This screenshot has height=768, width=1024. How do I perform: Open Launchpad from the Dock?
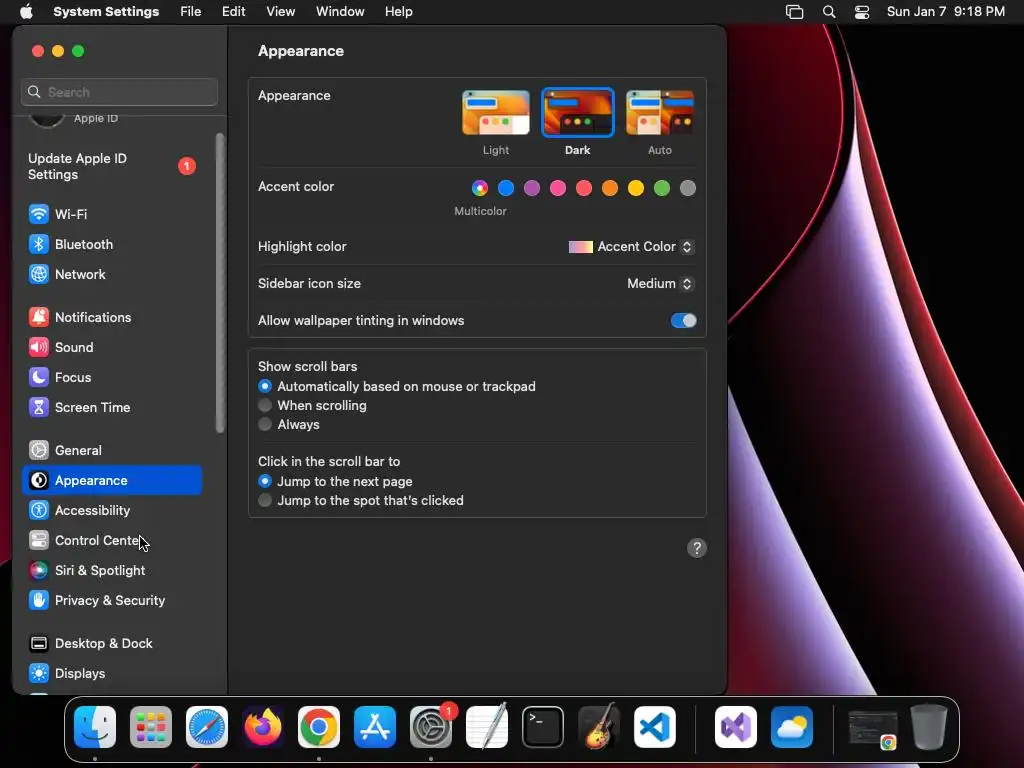click(151, 727)
